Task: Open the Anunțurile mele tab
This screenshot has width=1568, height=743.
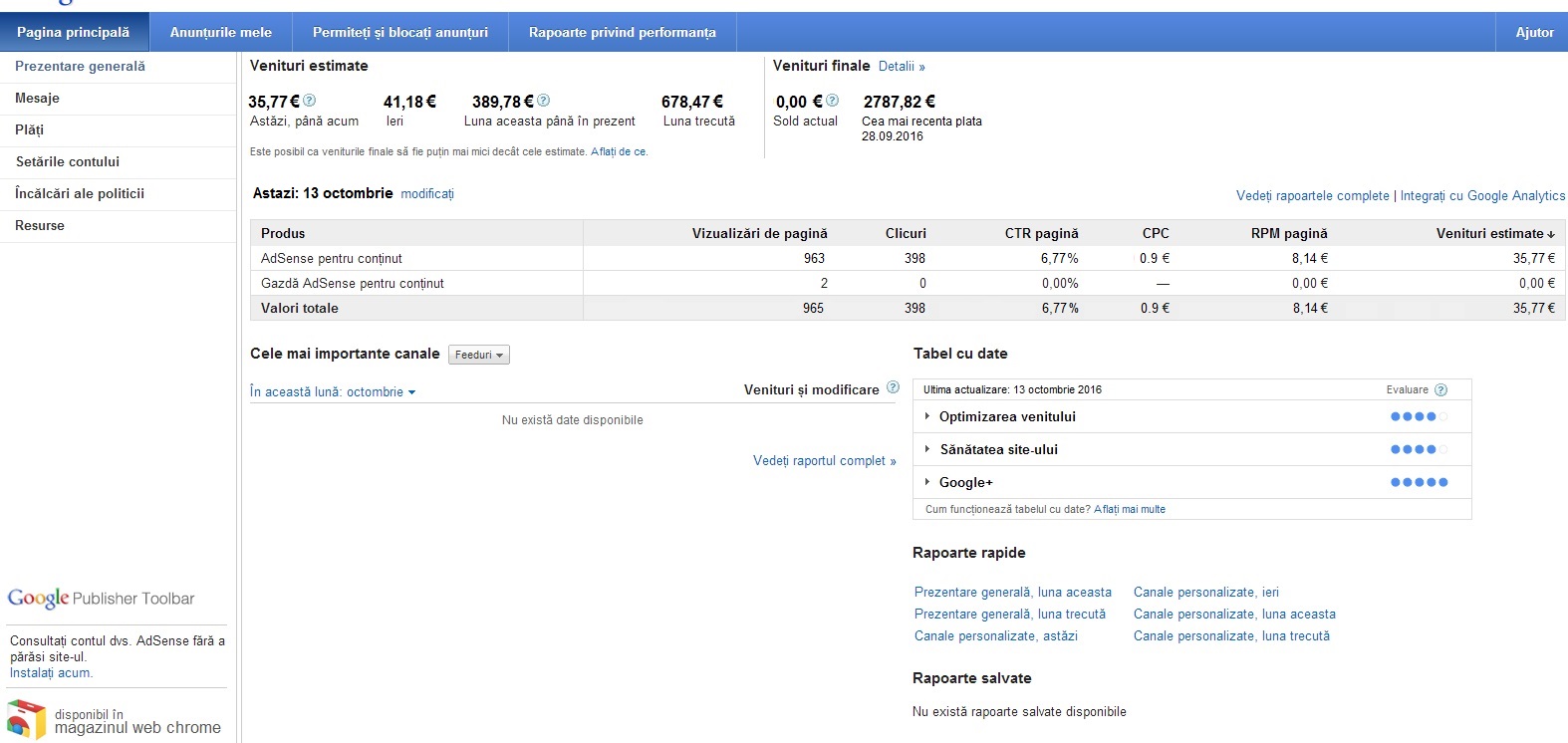Action: coord(220,32)
